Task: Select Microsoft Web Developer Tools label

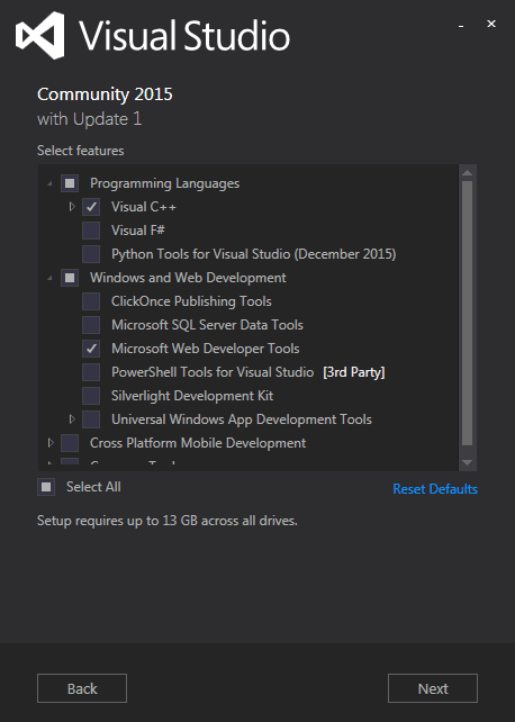Action: [205, 349]
